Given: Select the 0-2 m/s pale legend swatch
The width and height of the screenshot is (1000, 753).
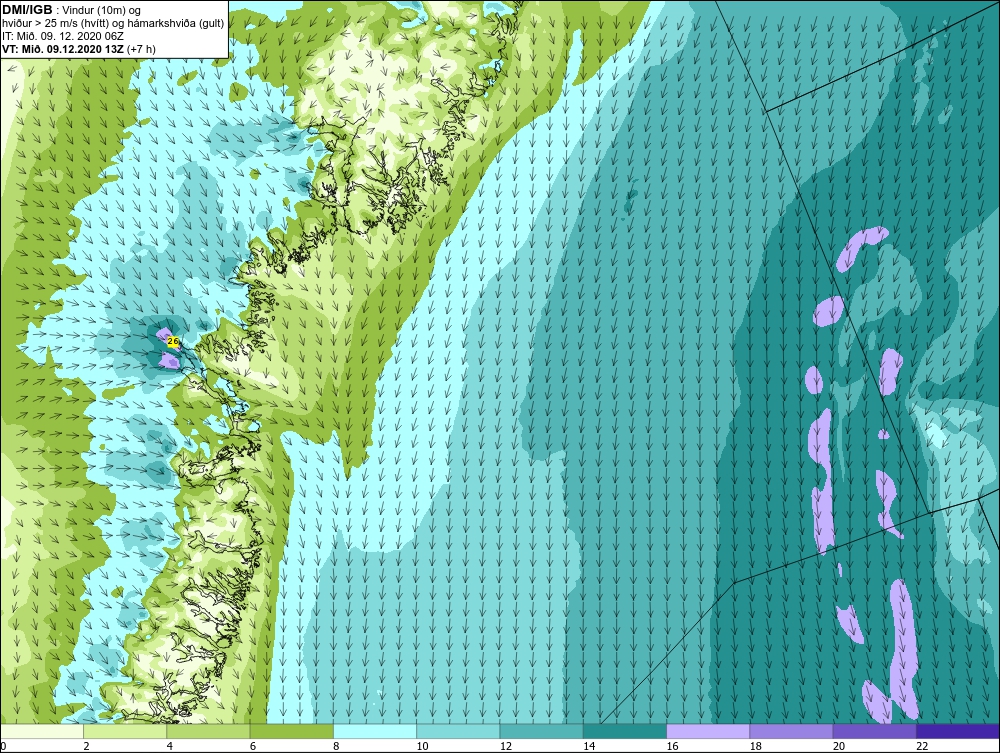Looking at the screenshot, I should (x=42, y=731).
